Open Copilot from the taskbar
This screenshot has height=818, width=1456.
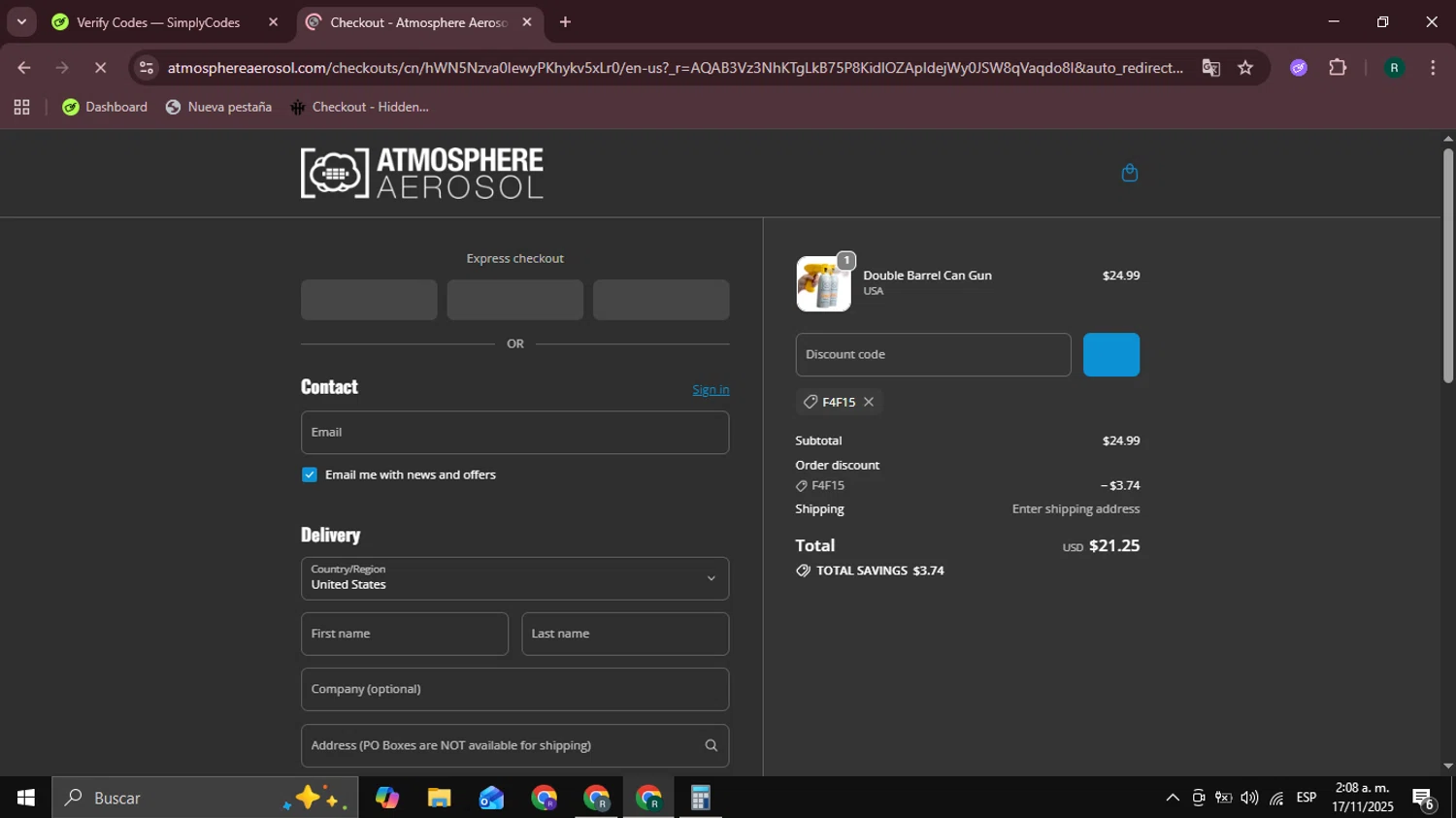tap(387, 798)
